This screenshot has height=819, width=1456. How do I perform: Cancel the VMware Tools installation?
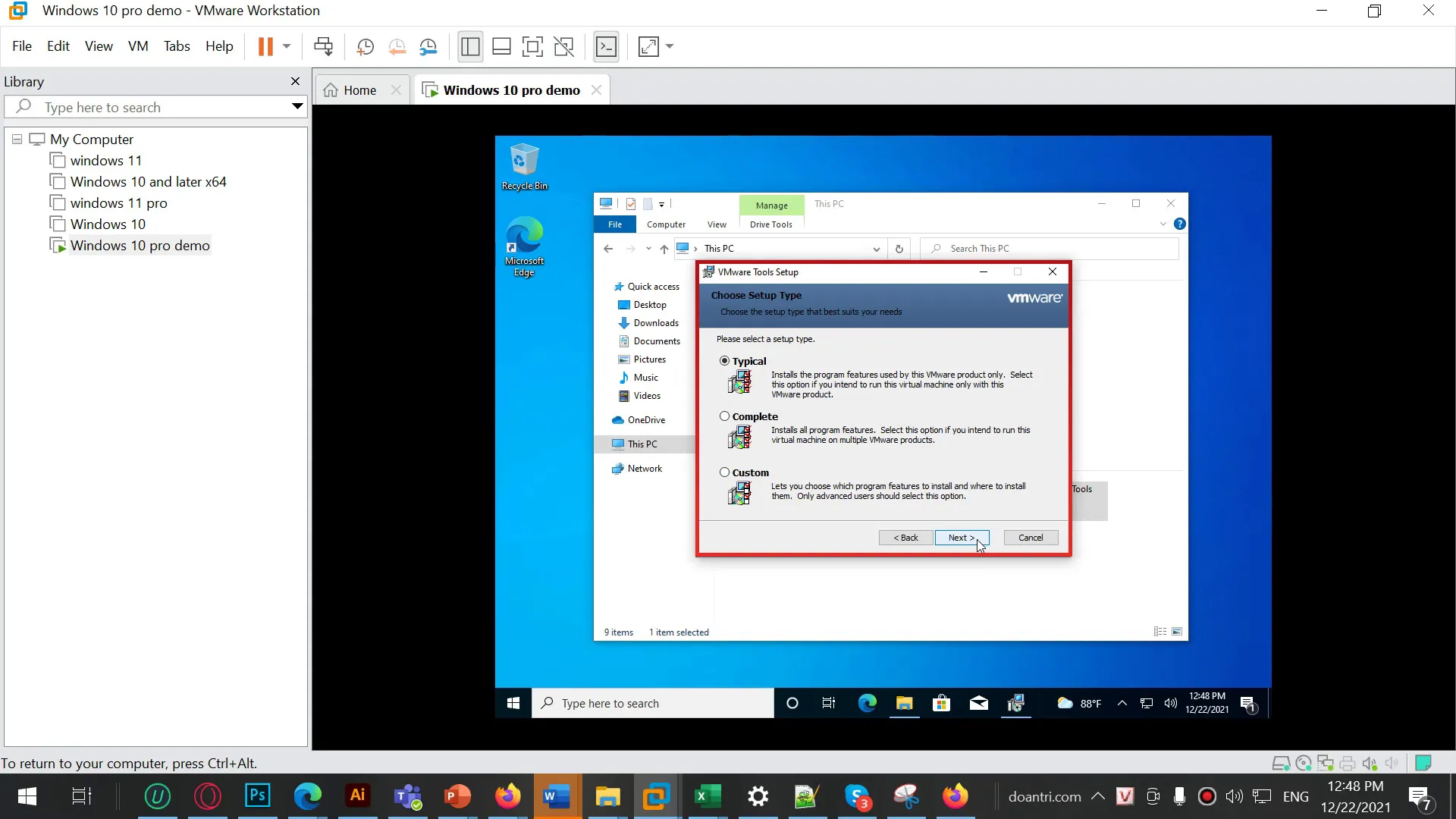pyautogui.click(x=1031, y=537)
